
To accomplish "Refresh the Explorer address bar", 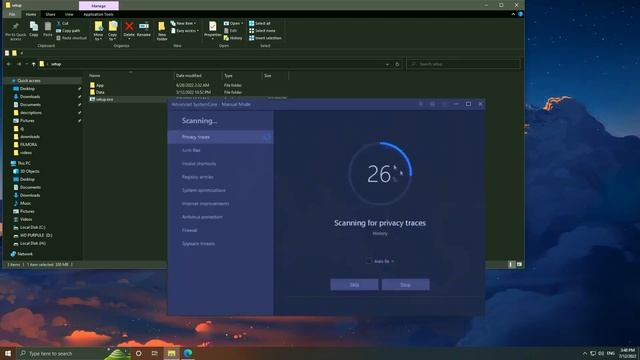I will [397, 64].
